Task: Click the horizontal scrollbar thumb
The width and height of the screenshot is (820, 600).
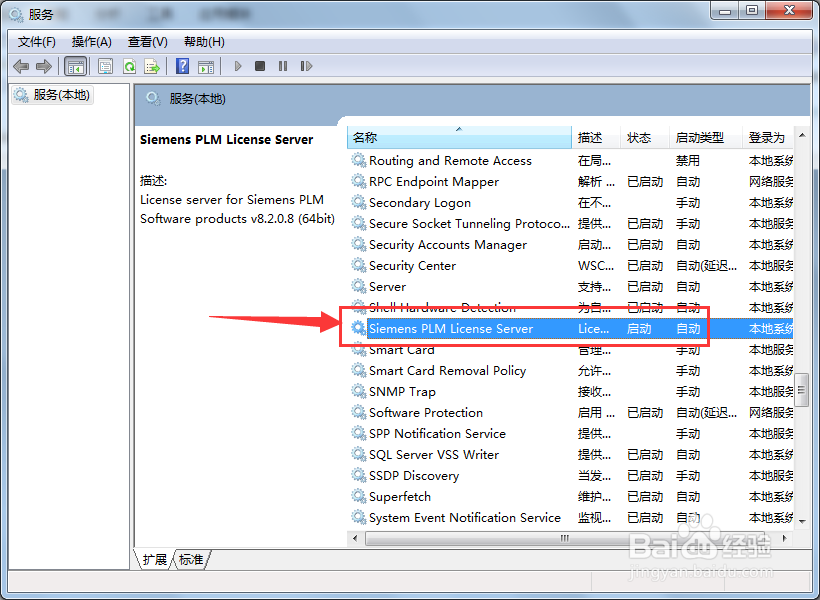Action: tap(565, 538)
